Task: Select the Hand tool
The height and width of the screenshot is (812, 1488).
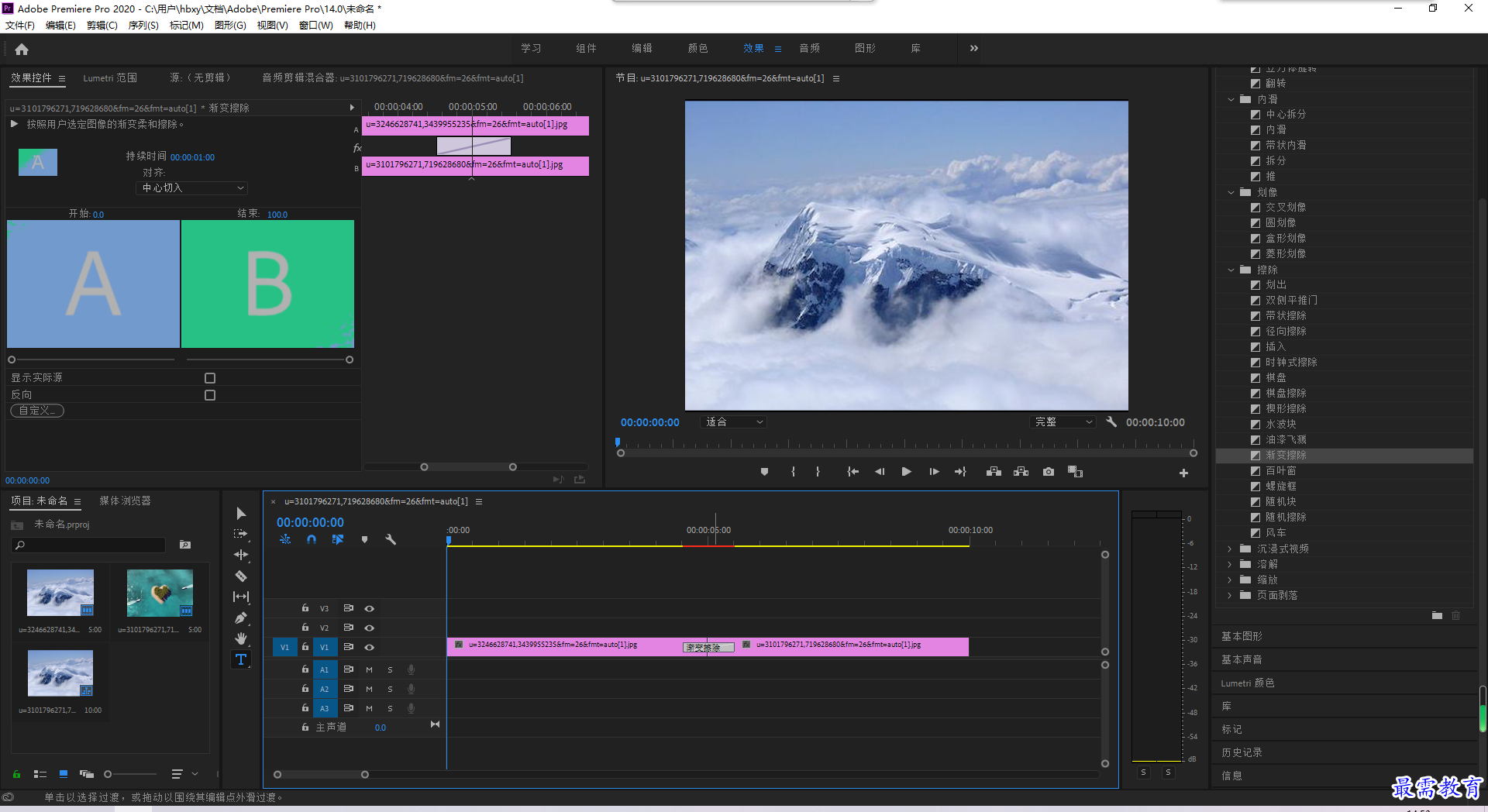Action: pyautogui.click(x=241, y=638)
